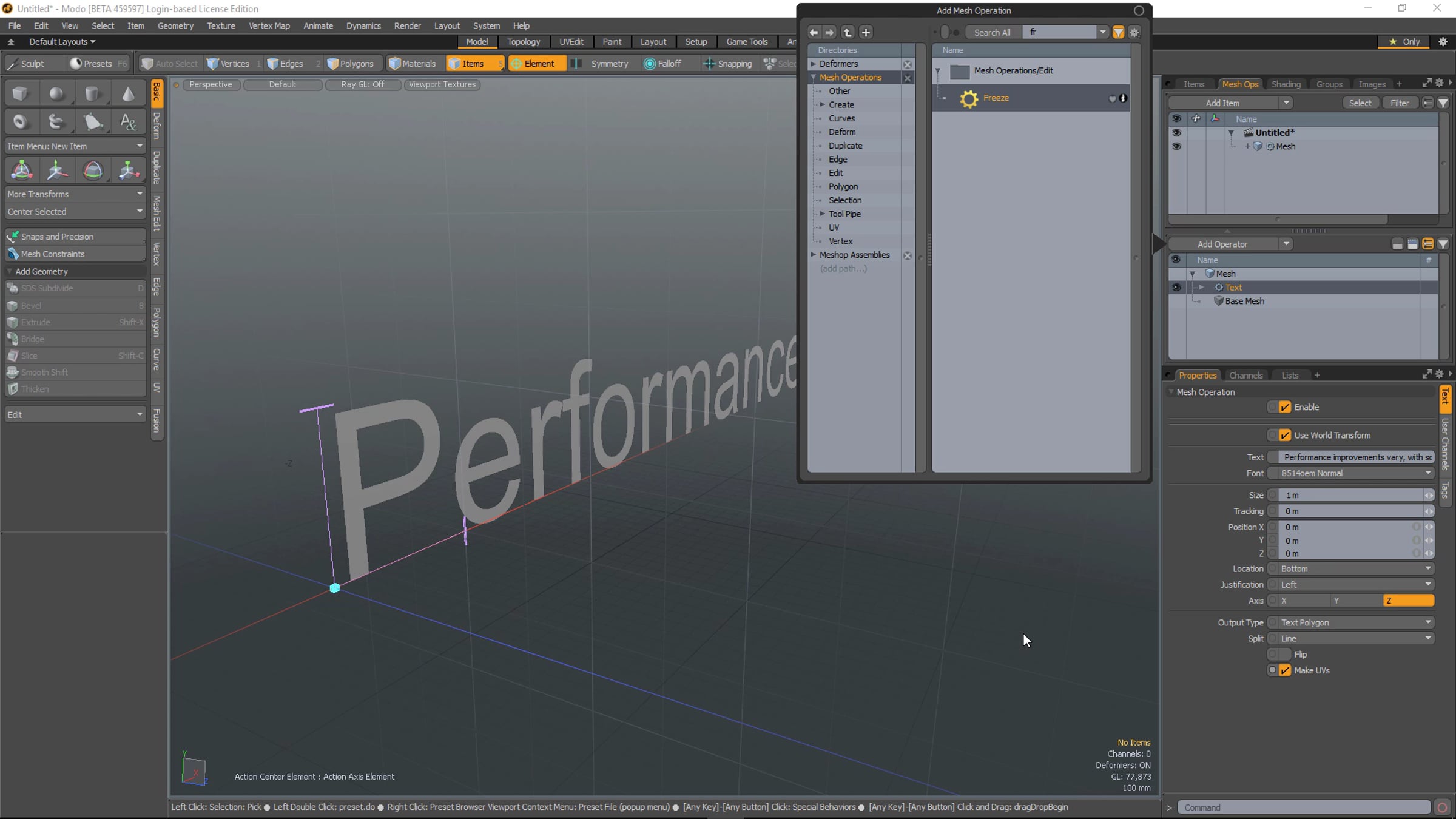Select the sphere primitive tool icon

click(x=56, y=94)
